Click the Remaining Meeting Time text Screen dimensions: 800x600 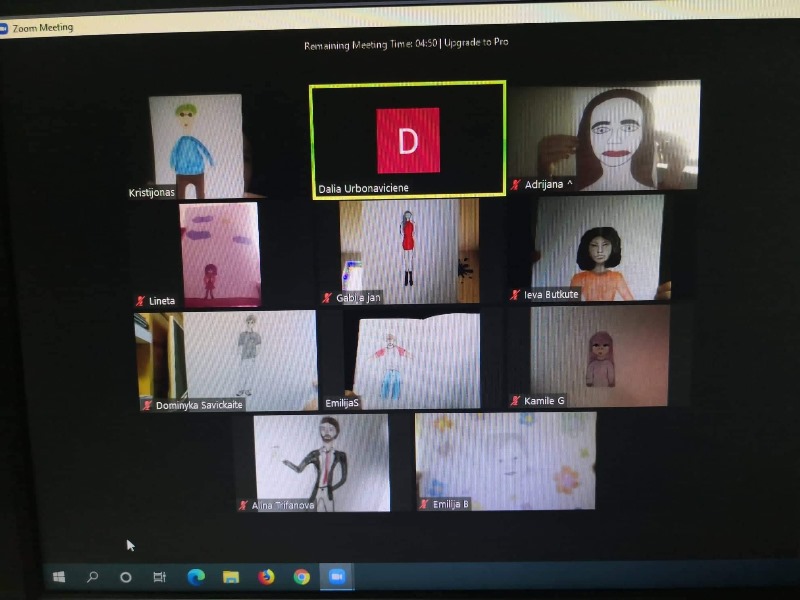[369, 44]
